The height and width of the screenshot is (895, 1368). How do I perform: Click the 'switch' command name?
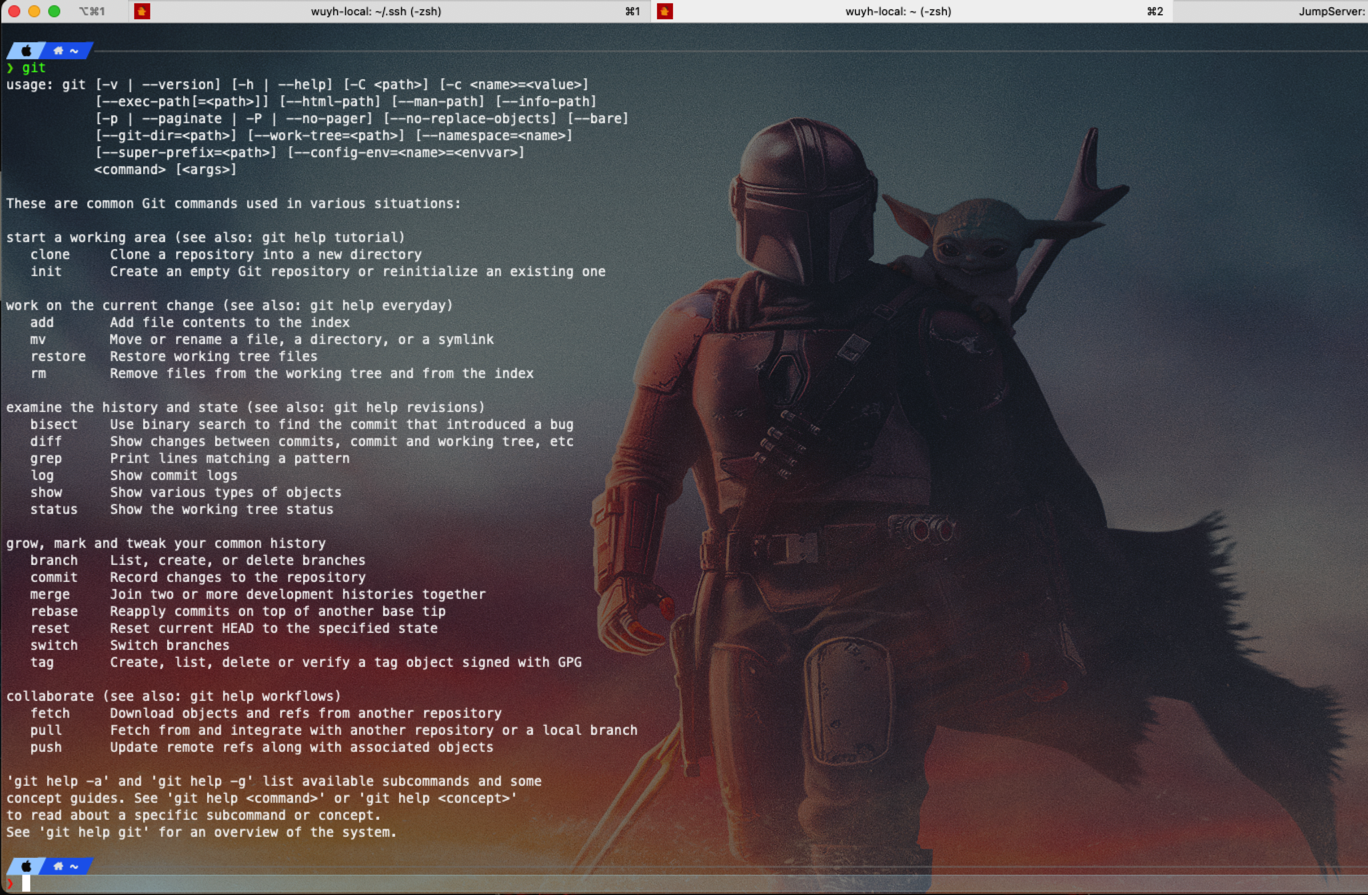pyautogui.click(x=54, y=646)
